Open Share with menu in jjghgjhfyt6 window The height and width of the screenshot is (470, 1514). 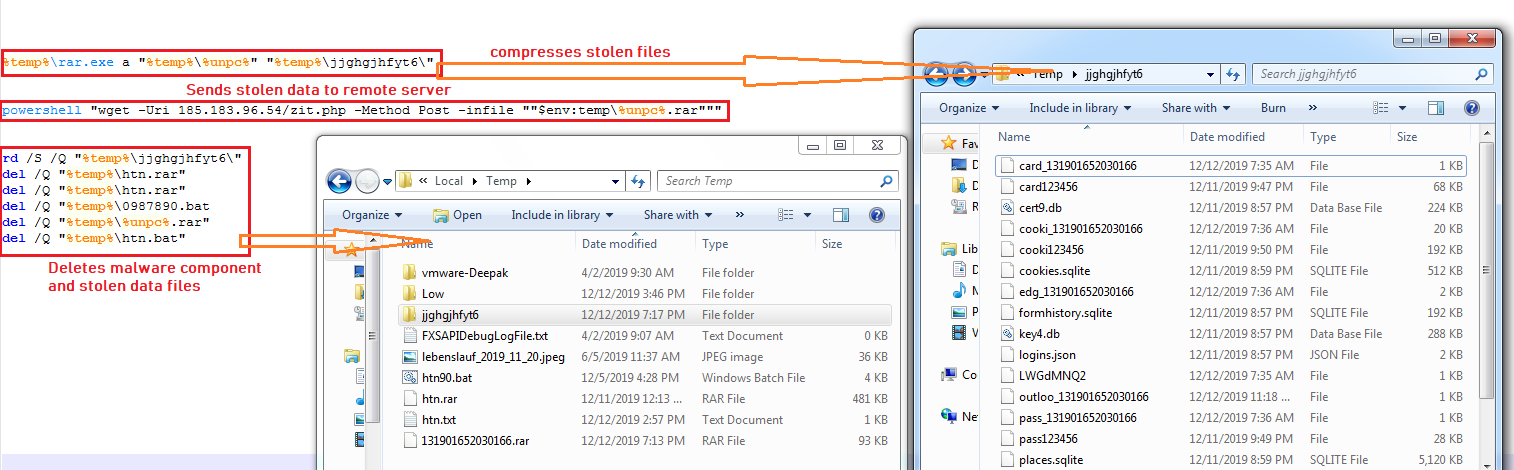1195,108
